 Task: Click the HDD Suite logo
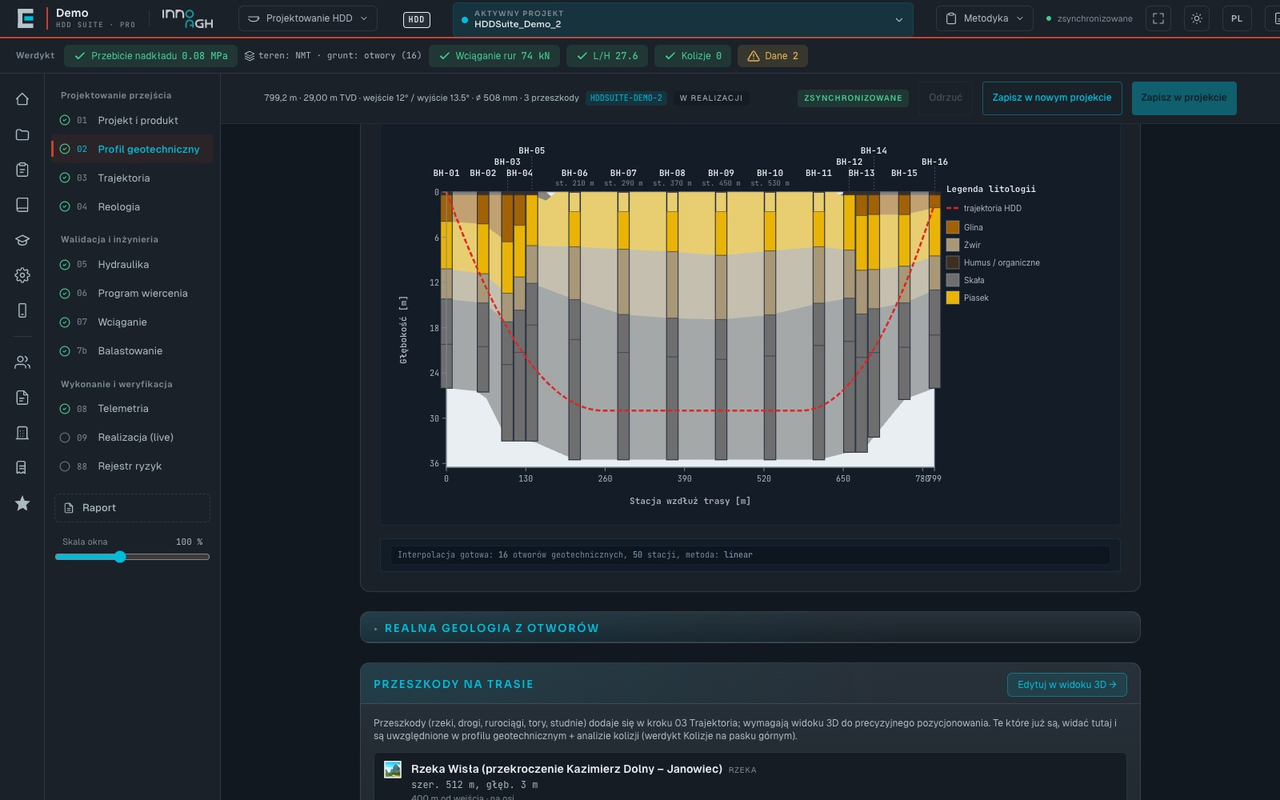coord(26,18)
